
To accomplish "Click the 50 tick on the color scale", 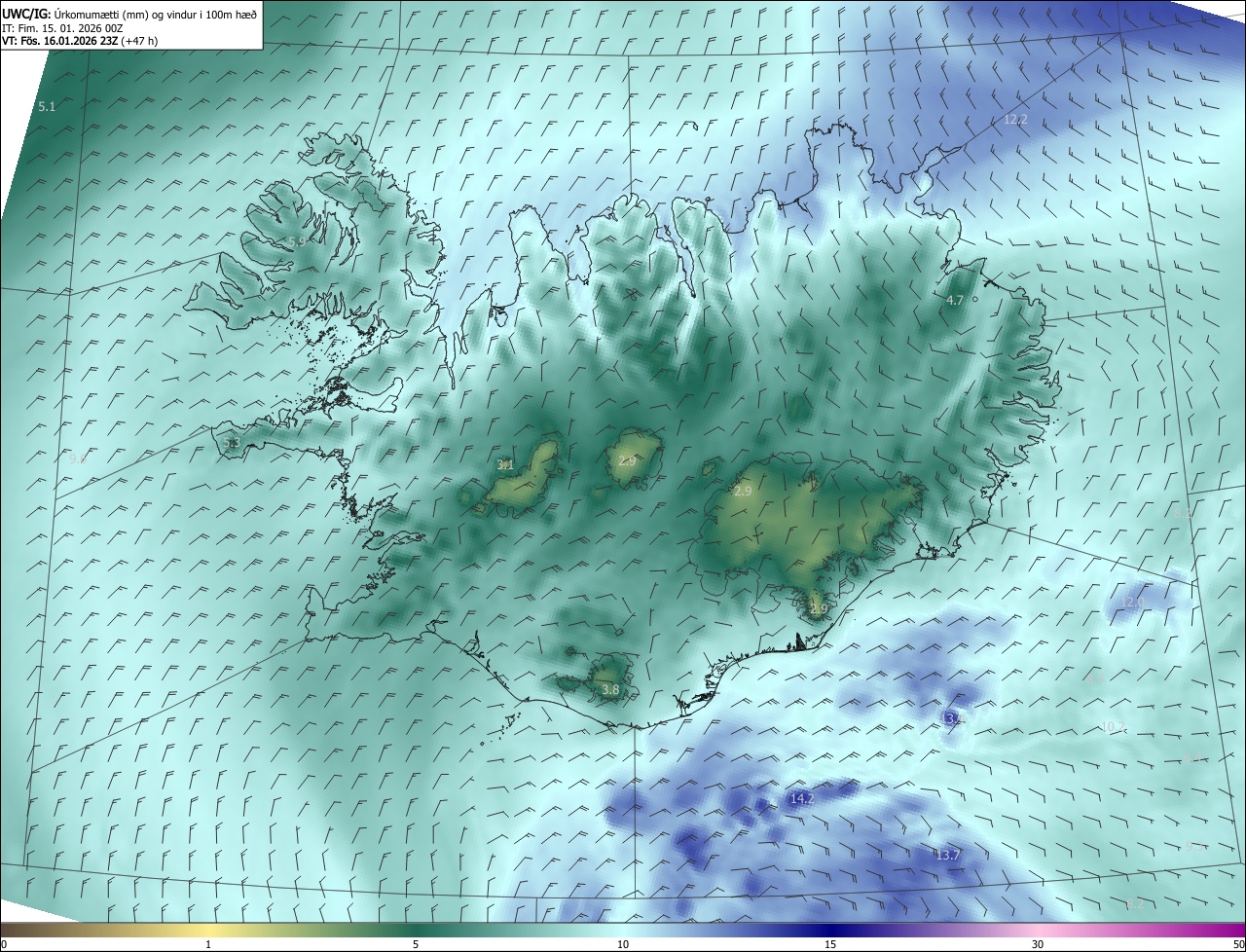I will point(1238,944).
